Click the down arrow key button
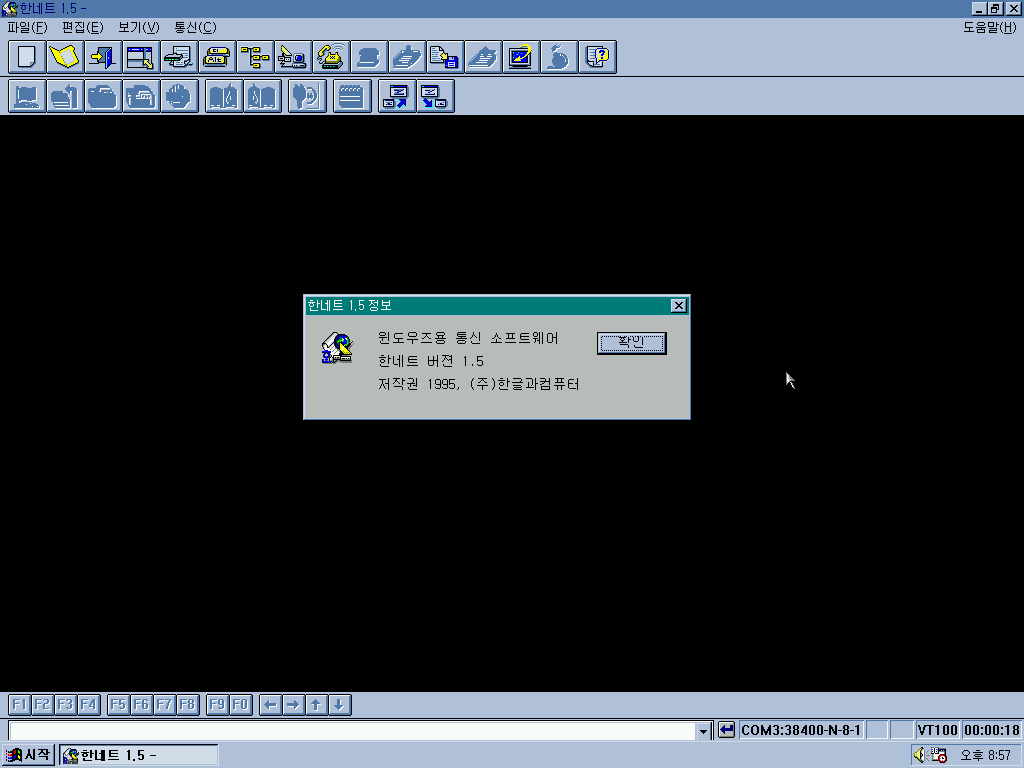The width and height of the screenshot is (1024, 768). click(x=340, y=705)
